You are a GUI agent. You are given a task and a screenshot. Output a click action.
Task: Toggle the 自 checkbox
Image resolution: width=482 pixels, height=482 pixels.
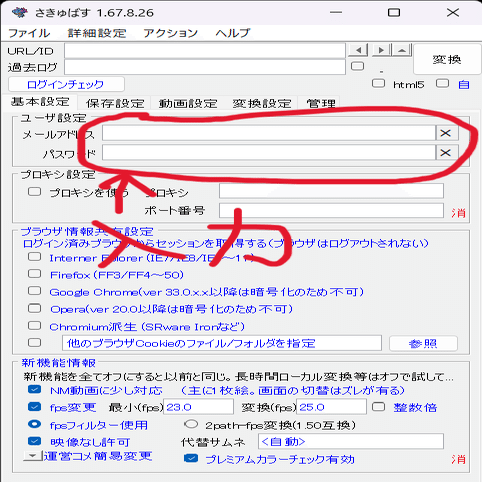pos(442,83)
